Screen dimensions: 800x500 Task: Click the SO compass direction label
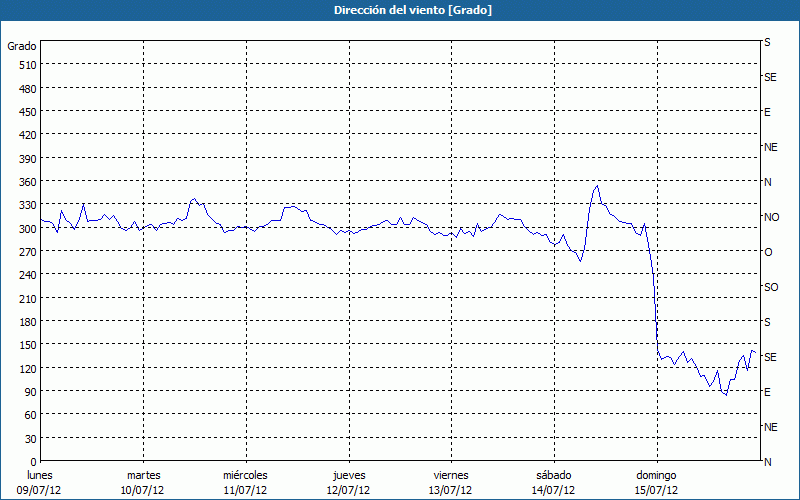pos(771,287)
